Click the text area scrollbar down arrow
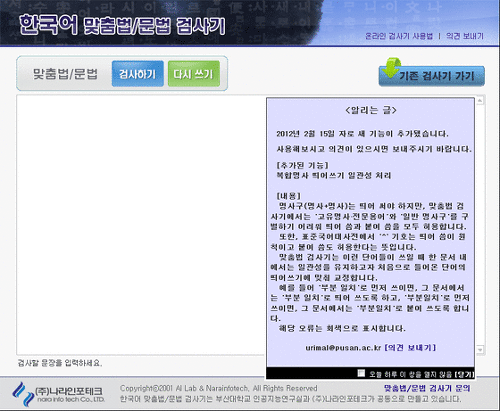 point(480,350)
